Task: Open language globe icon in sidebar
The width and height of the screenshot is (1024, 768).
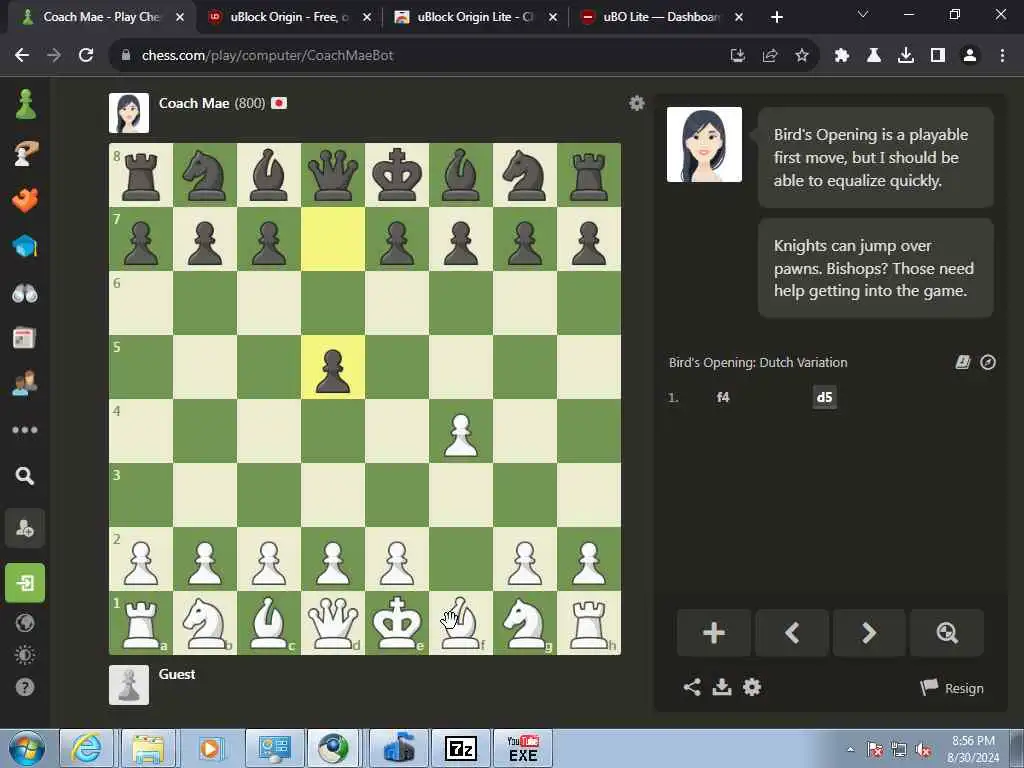Action: (x=25, y=623)
